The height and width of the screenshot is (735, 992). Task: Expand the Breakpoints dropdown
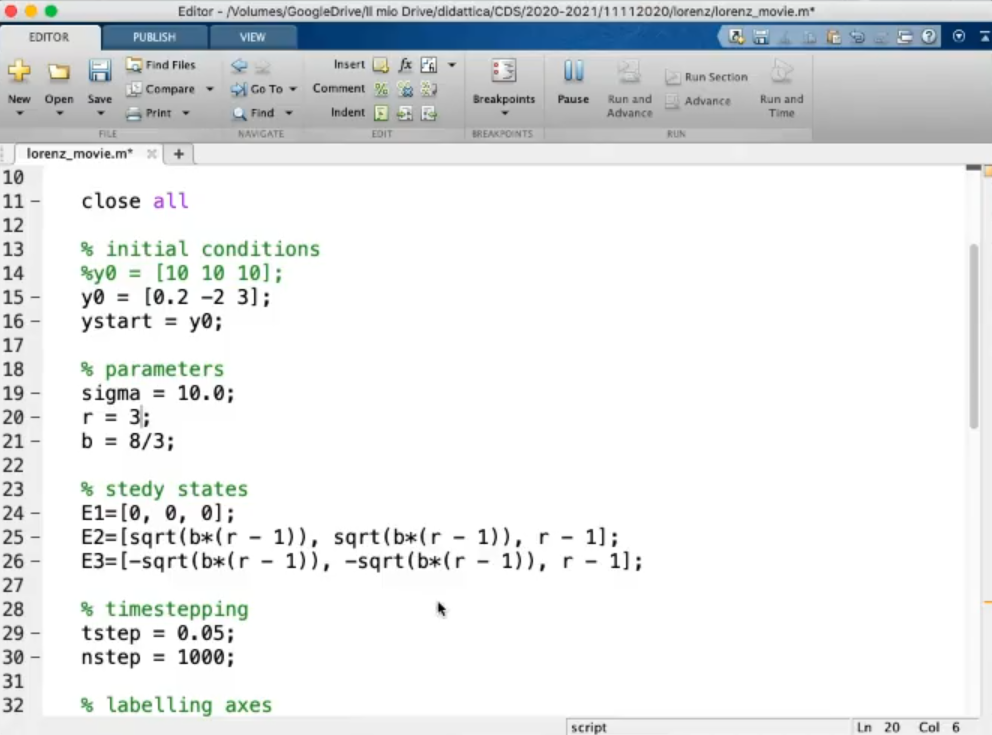click(x=503, y=113)
